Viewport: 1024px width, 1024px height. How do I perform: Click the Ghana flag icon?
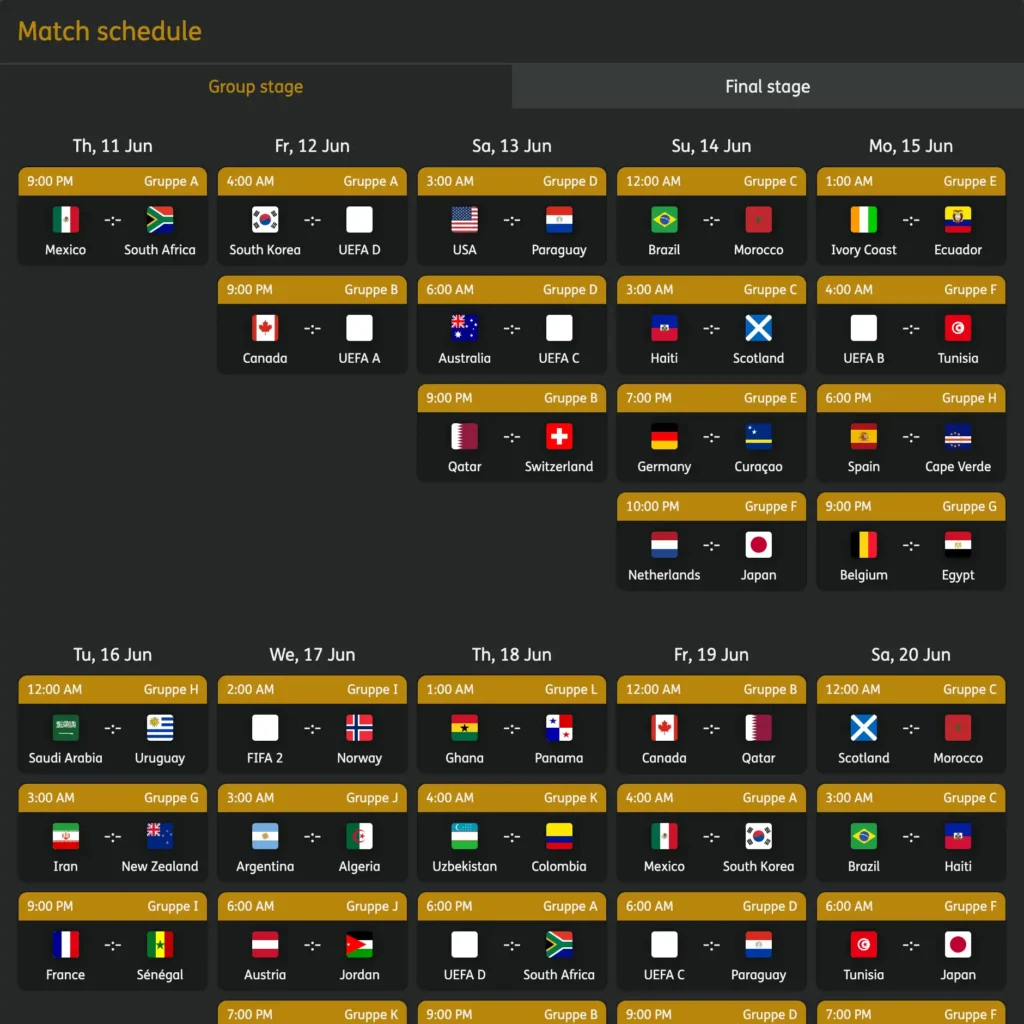[x=465, y=728]
